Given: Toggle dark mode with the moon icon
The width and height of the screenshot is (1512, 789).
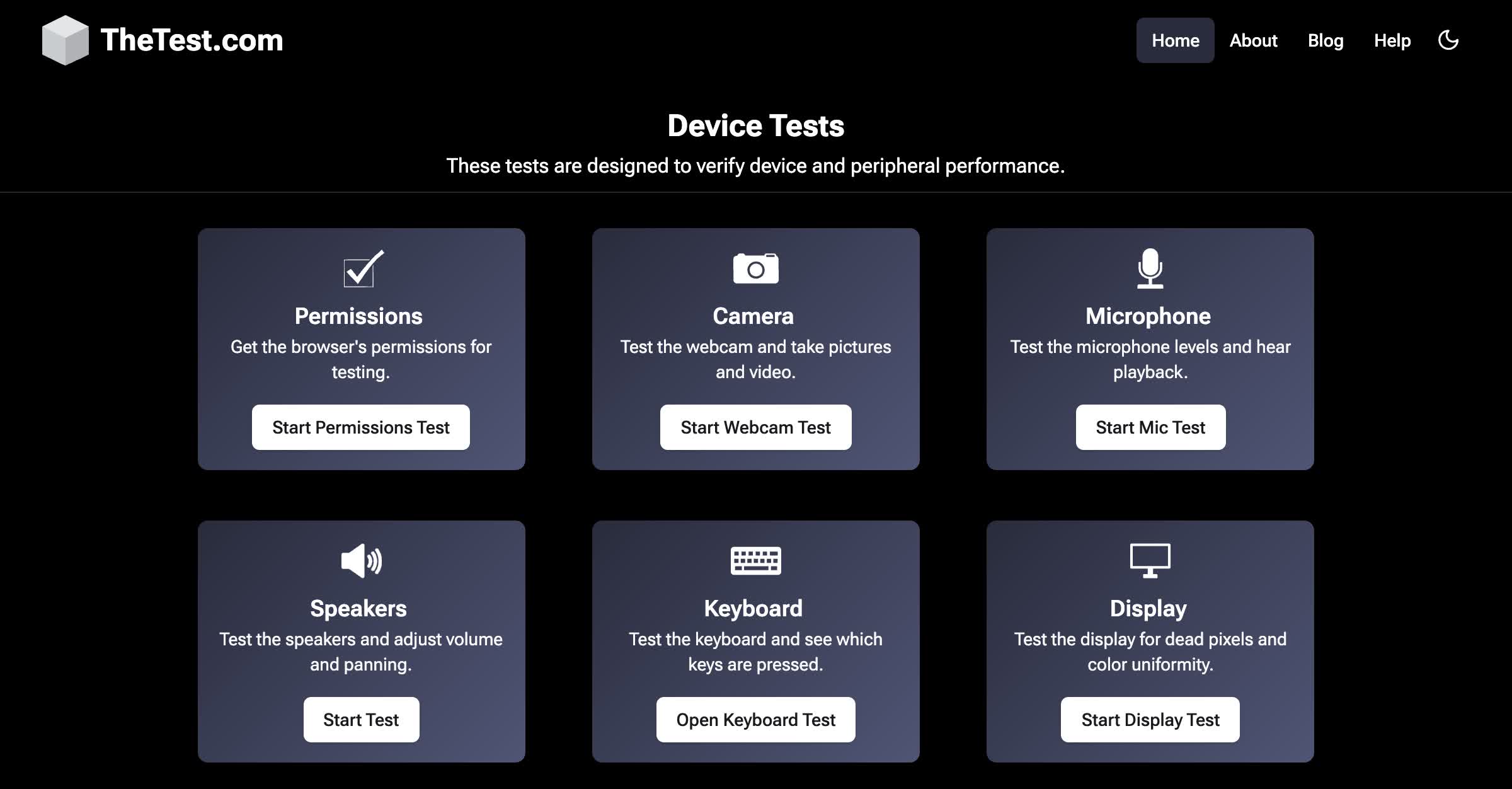Looking at the screenshot, I should click(1448, 40).
